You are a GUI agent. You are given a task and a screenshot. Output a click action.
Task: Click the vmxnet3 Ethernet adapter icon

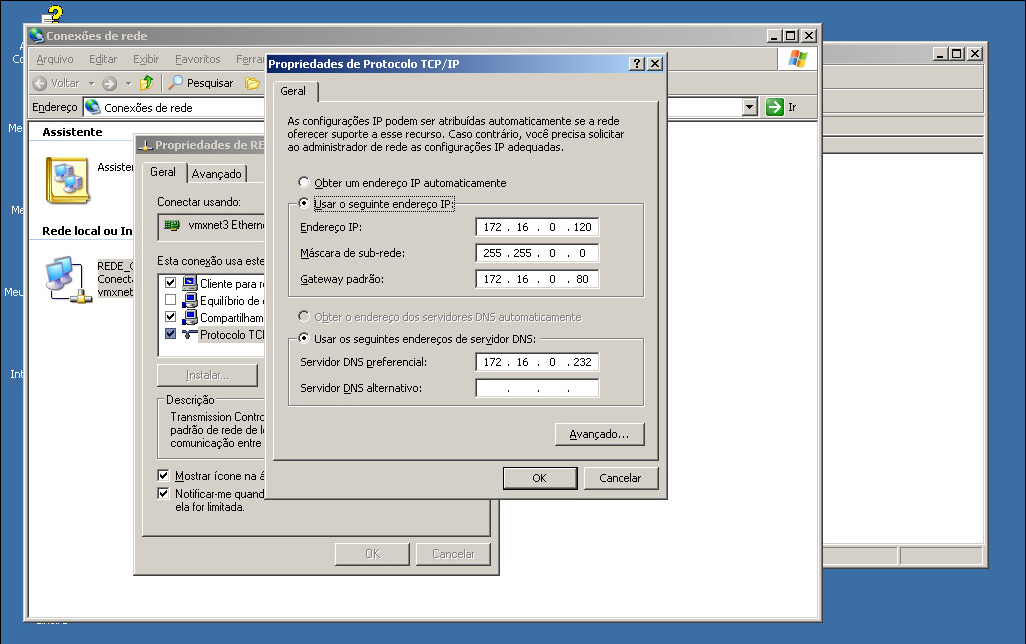[x=171, y=225]
